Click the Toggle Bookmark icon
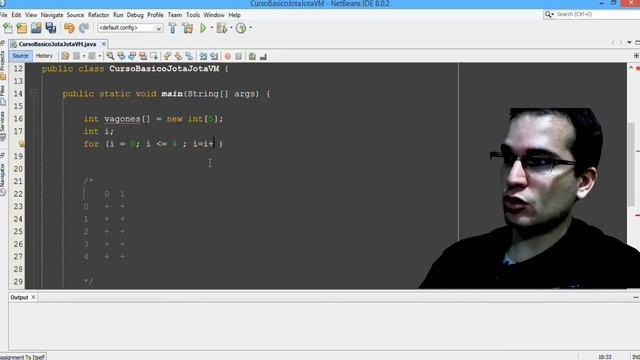This screenshot has height=360, width=640. [x=189, y=56]
